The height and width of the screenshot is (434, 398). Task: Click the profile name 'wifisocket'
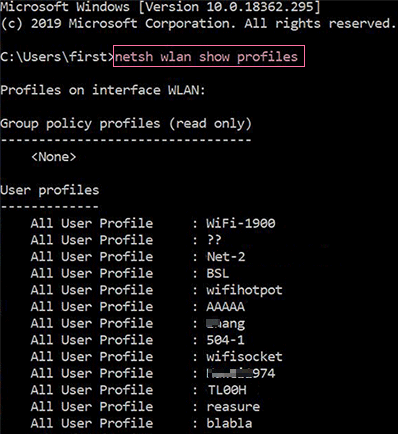244,357
